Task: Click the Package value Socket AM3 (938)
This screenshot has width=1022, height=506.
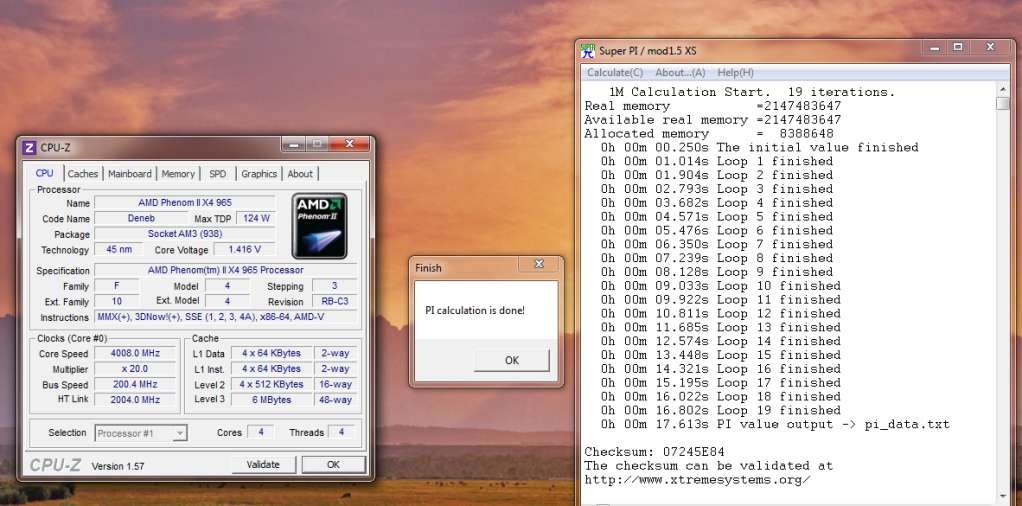Action: coord(184,234)
